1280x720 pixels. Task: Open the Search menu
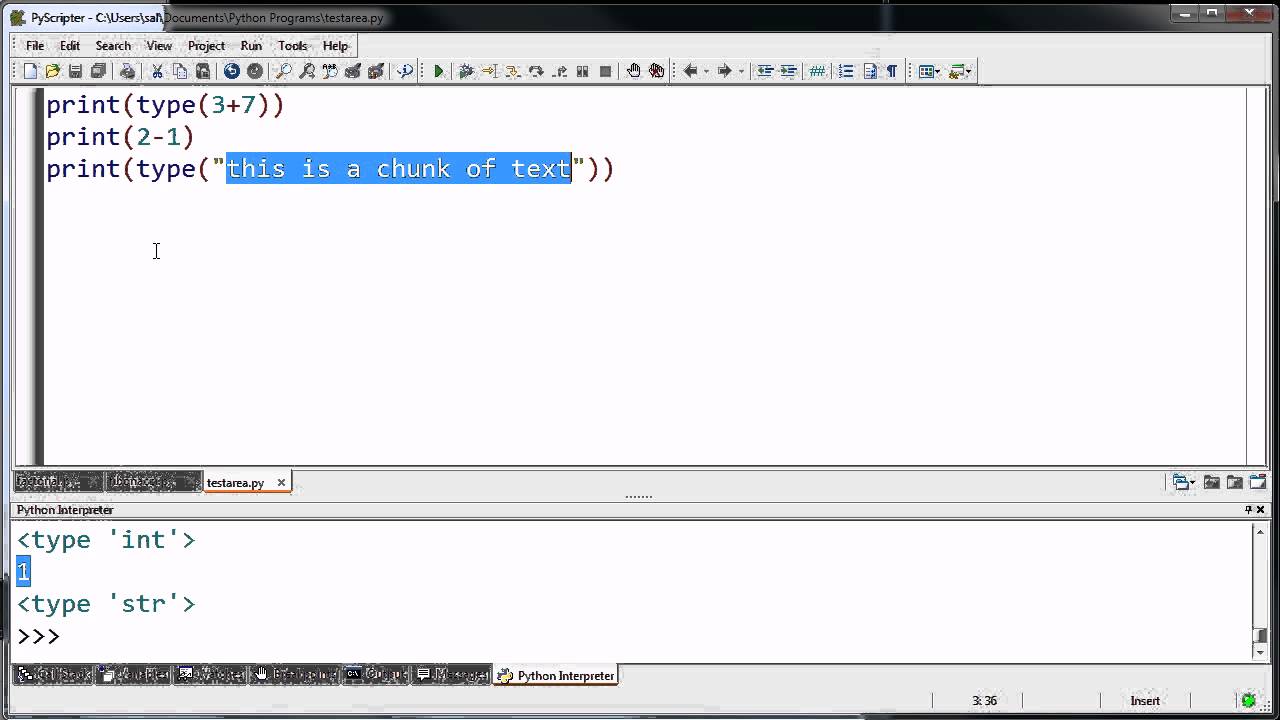click(x=113, y=46)
